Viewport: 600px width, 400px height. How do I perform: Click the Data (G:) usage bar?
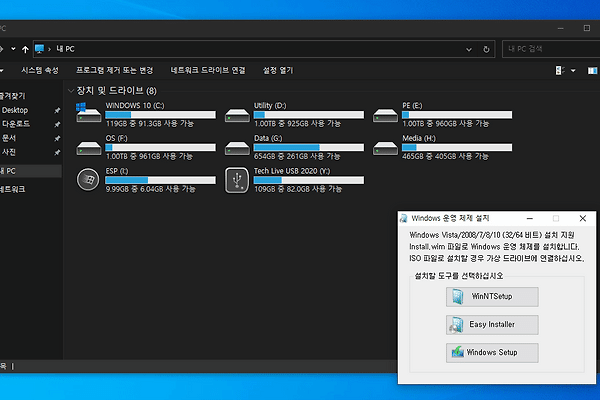point(309,148)
